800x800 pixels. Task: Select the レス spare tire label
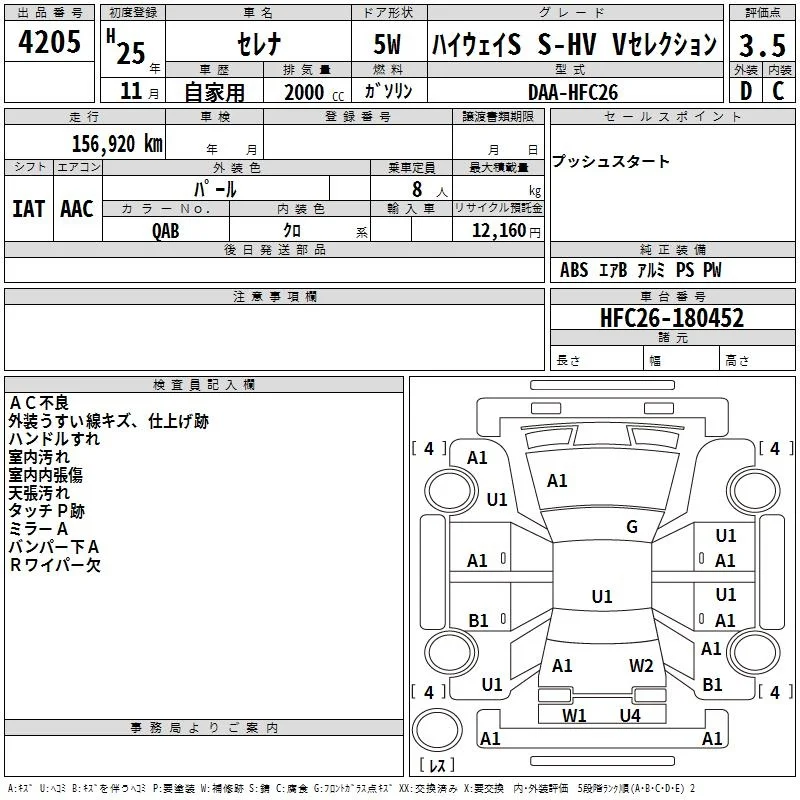coord(437,765)
